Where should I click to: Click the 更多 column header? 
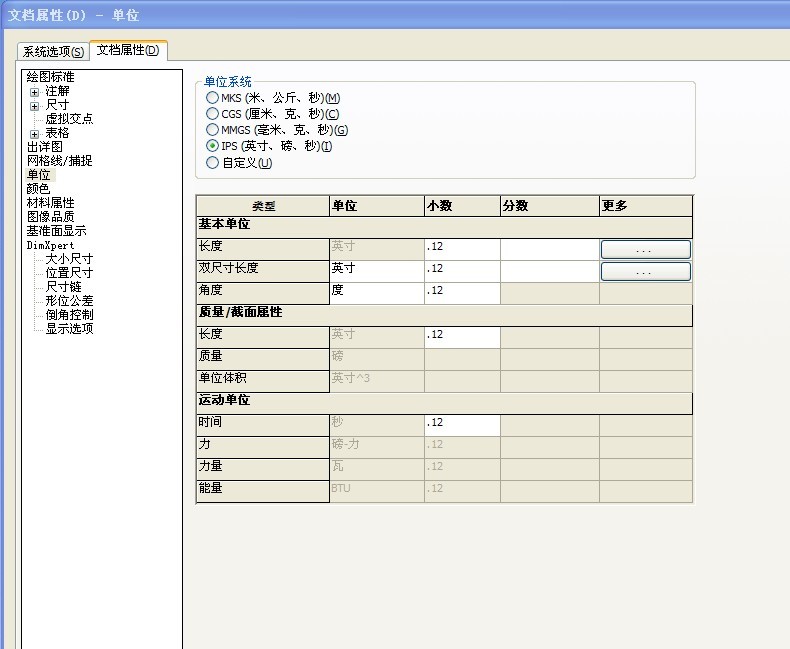coord(646,206)
